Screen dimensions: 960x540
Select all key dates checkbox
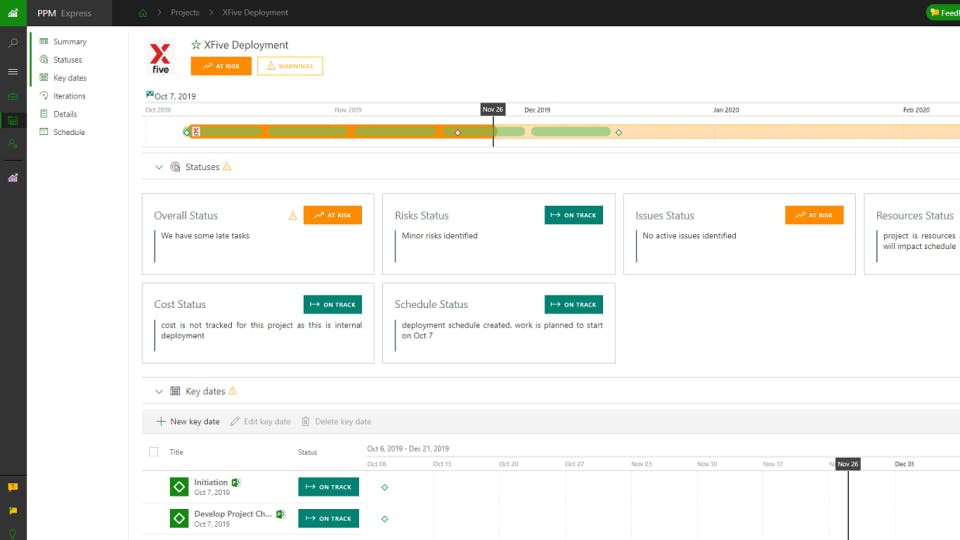pos(154,452)
